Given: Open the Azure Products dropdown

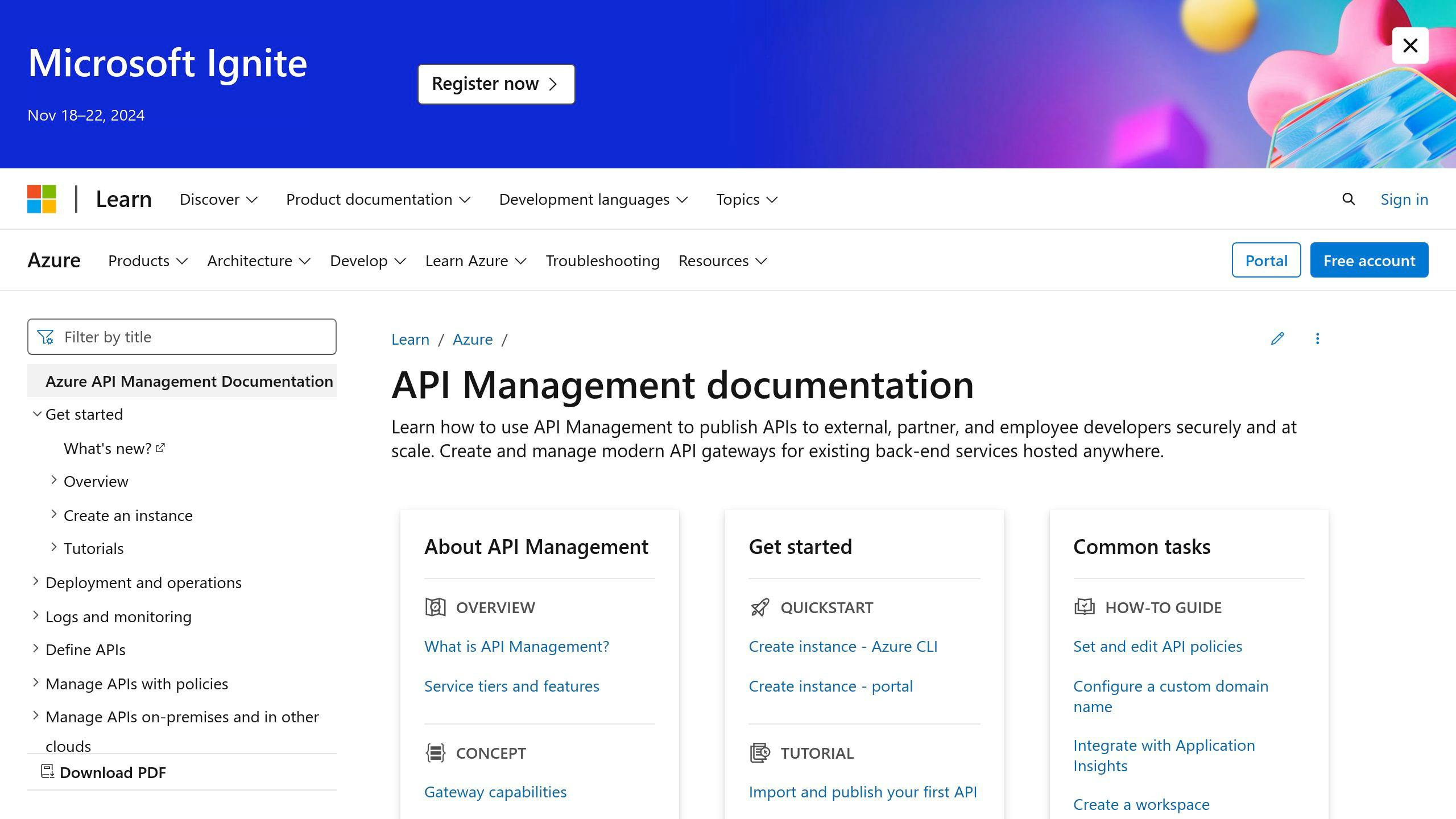Looking at the screenshot, I should [148, 260].
